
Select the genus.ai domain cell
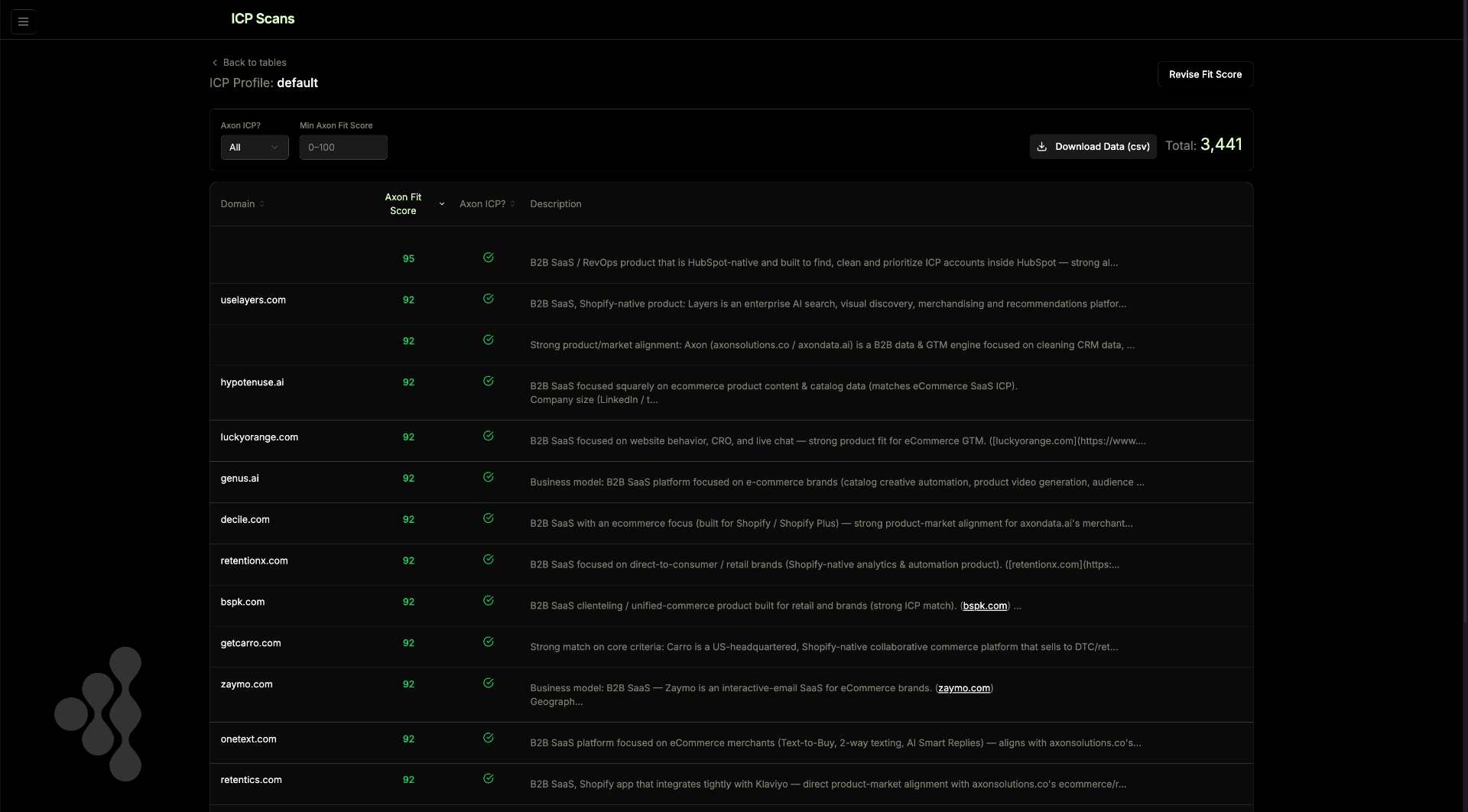pos(239,479)
